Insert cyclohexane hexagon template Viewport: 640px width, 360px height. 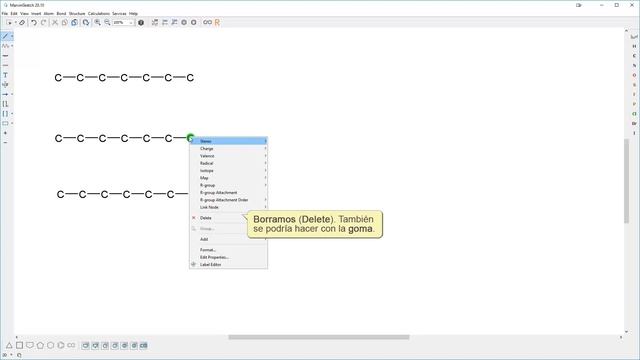[51, 345]
